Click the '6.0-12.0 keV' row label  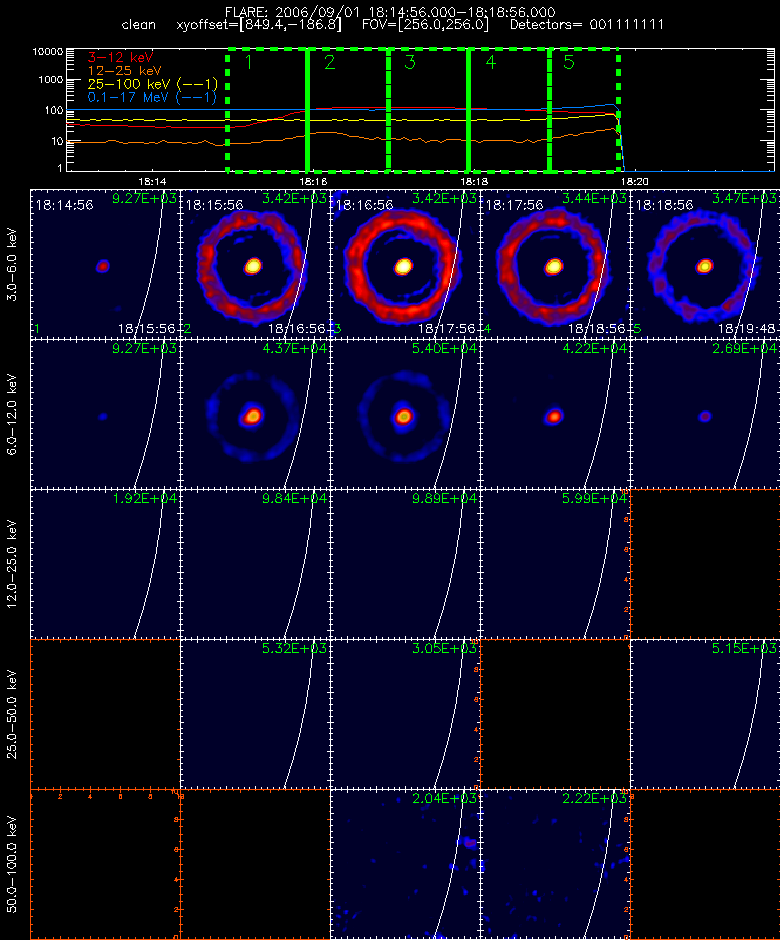(x=12, y=414)
